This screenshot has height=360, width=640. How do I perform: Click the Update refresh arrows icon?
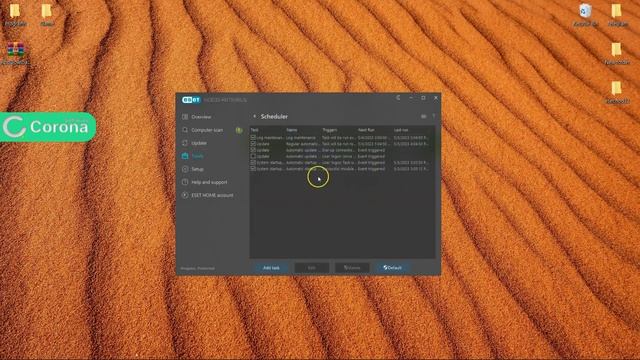click(x=185, y=143)
